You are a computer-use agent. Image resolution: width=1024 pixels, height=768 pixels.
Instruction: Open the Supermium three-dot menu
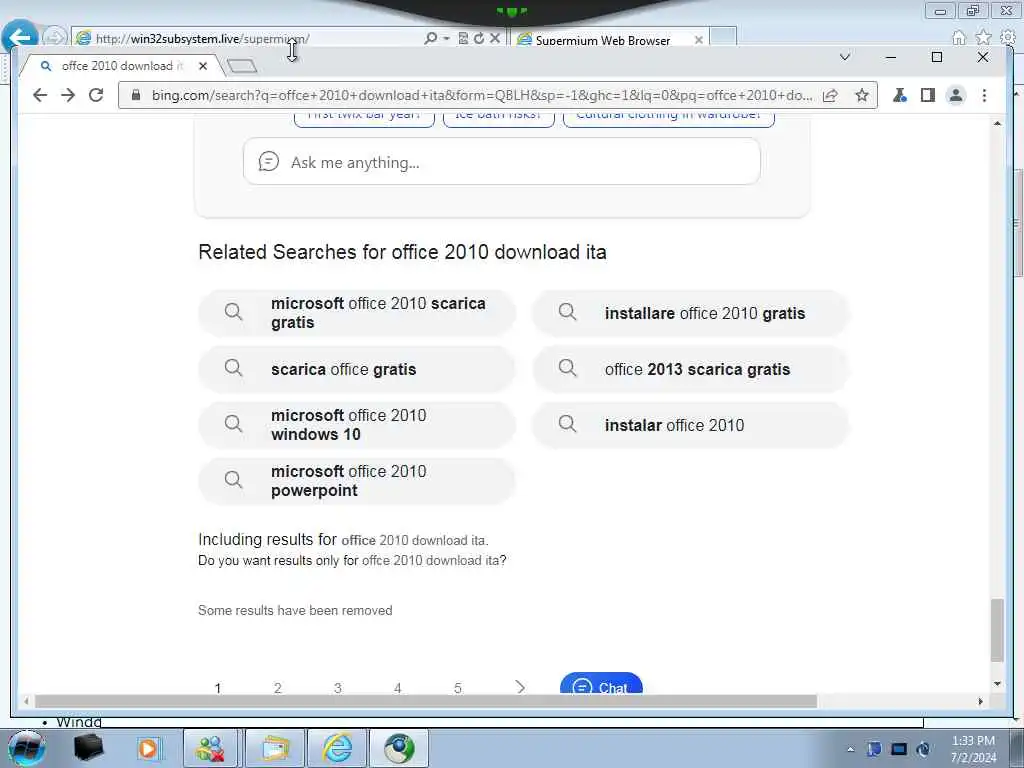coord(984,95)
